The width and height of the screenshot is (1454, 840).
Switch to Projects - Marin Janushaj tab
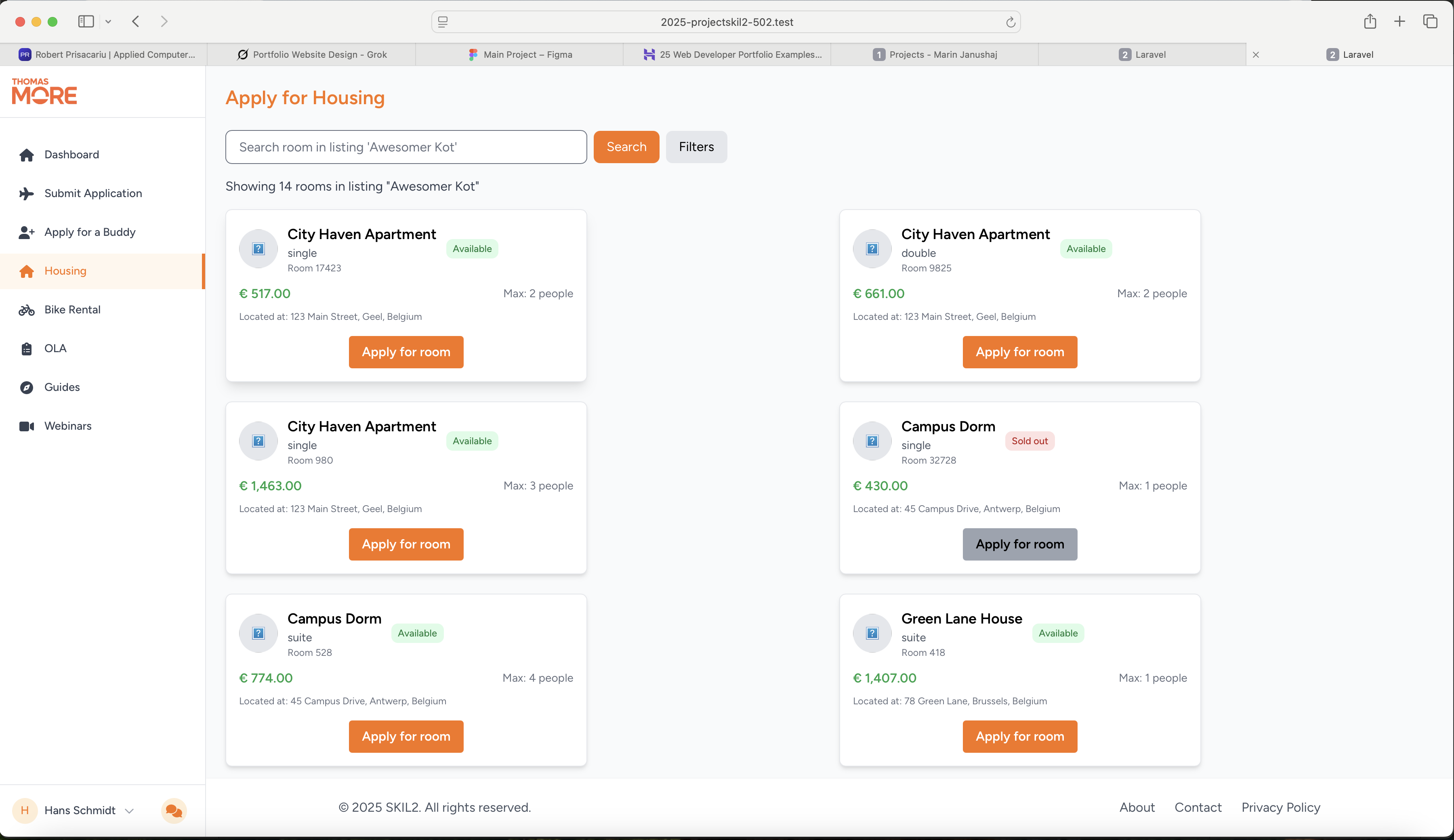click(x=935, y=54)
